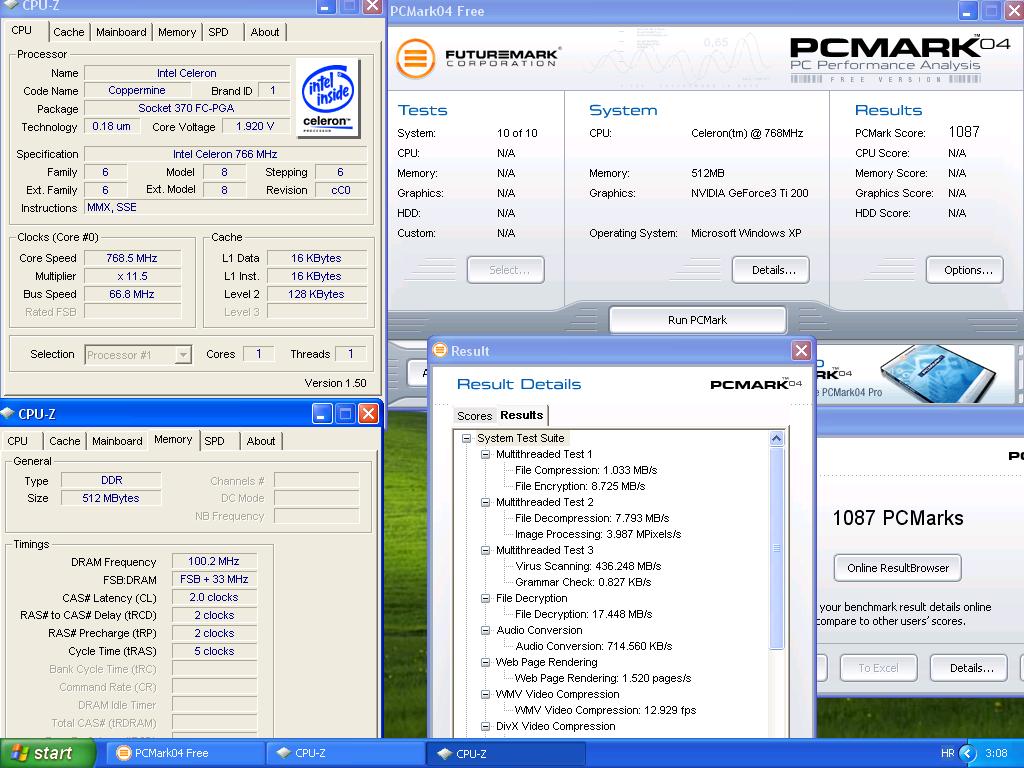Click Grammar Check: 0.827 KB/s row

coord(583,582)
